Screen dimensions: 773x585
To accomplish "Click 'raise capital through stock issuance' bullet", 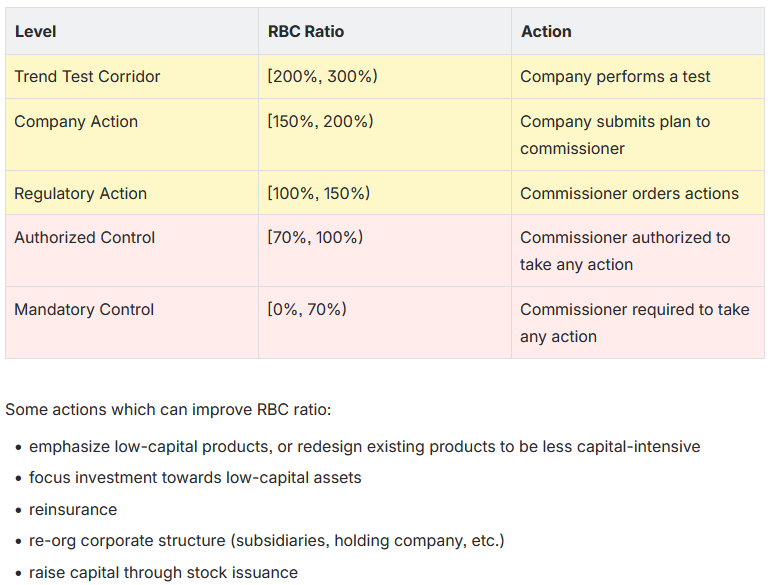I will (163, 573).
